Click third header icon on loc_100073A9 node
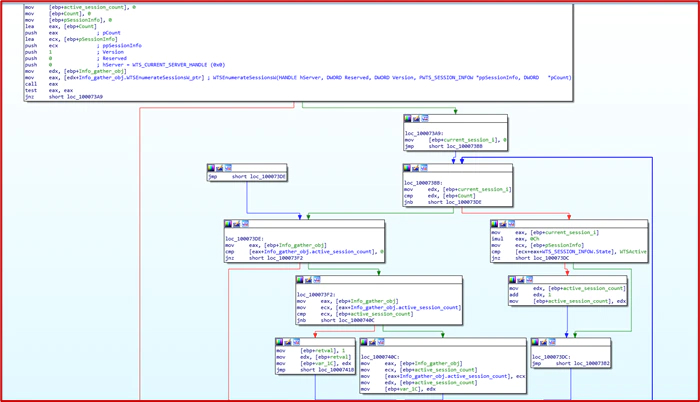Screen dimensions: 700x402 [x=425, y=118]
